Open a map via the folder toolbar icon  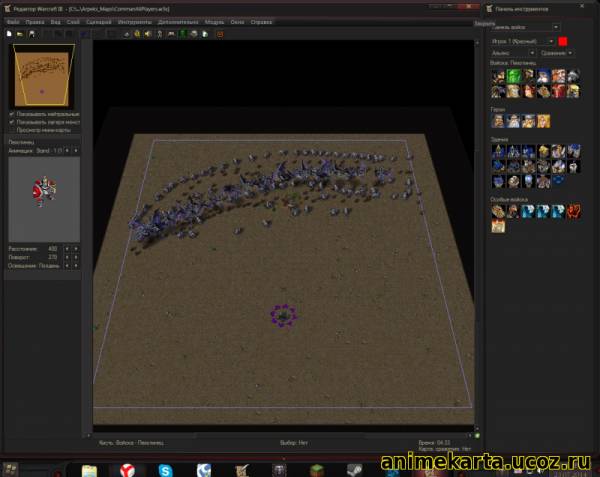click(20, 34)
